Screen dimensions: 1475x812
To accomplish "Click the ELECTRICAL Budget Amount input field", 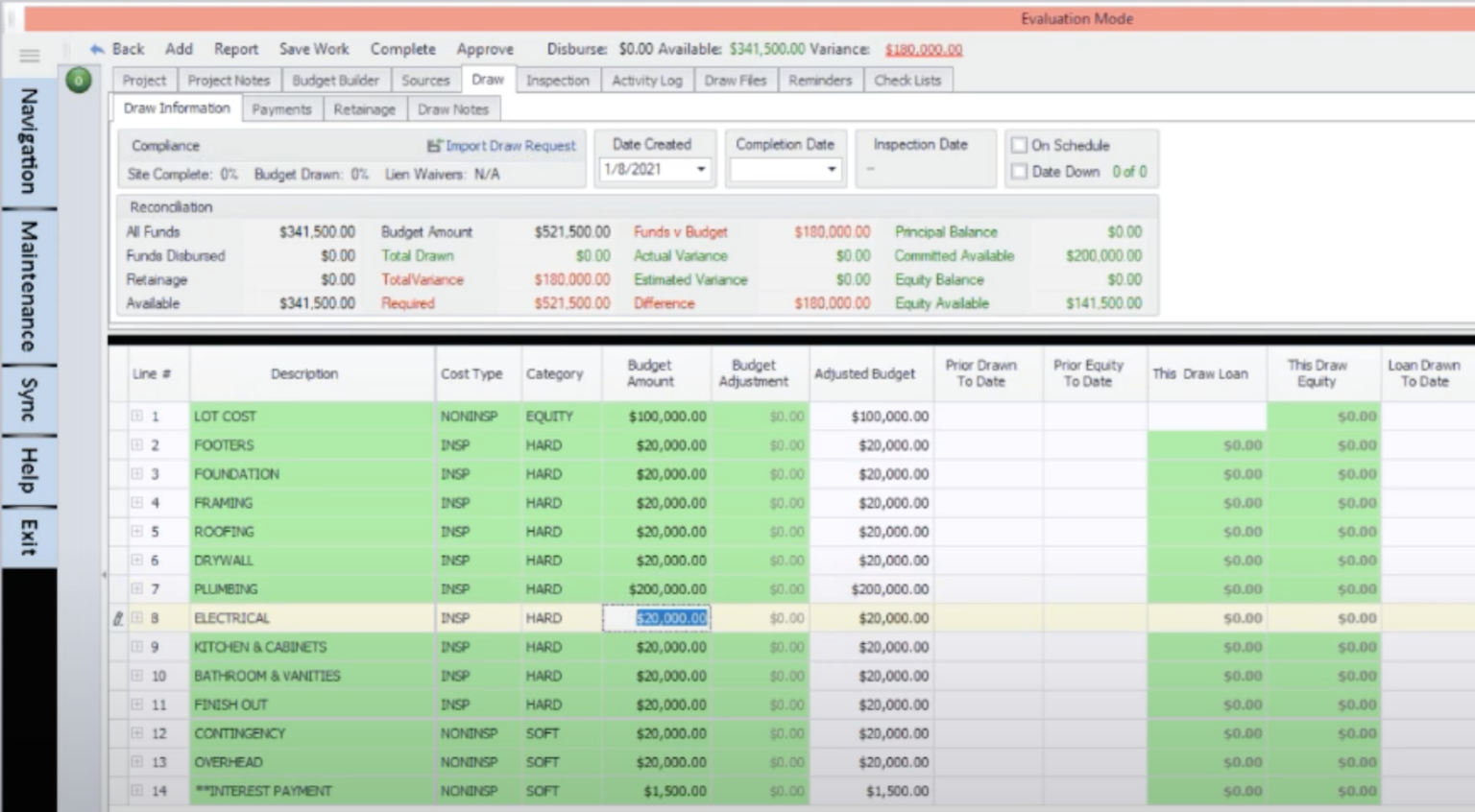I will click(657, 618).
